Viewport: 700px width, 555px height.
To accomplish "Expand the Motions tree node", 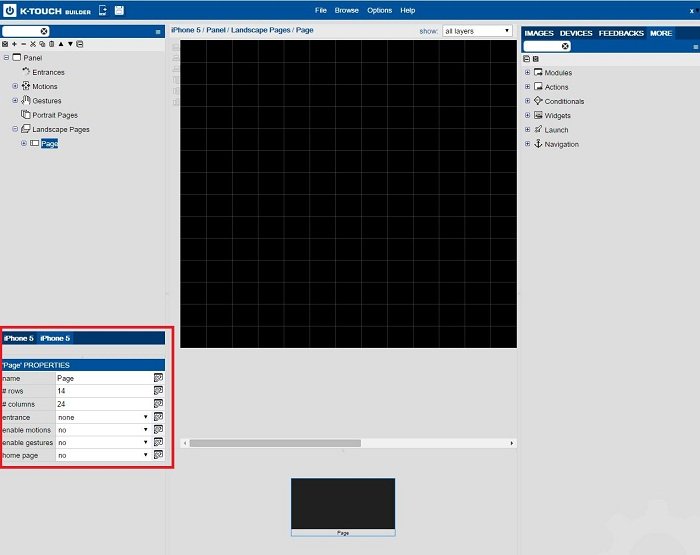I will click(15, 86).
